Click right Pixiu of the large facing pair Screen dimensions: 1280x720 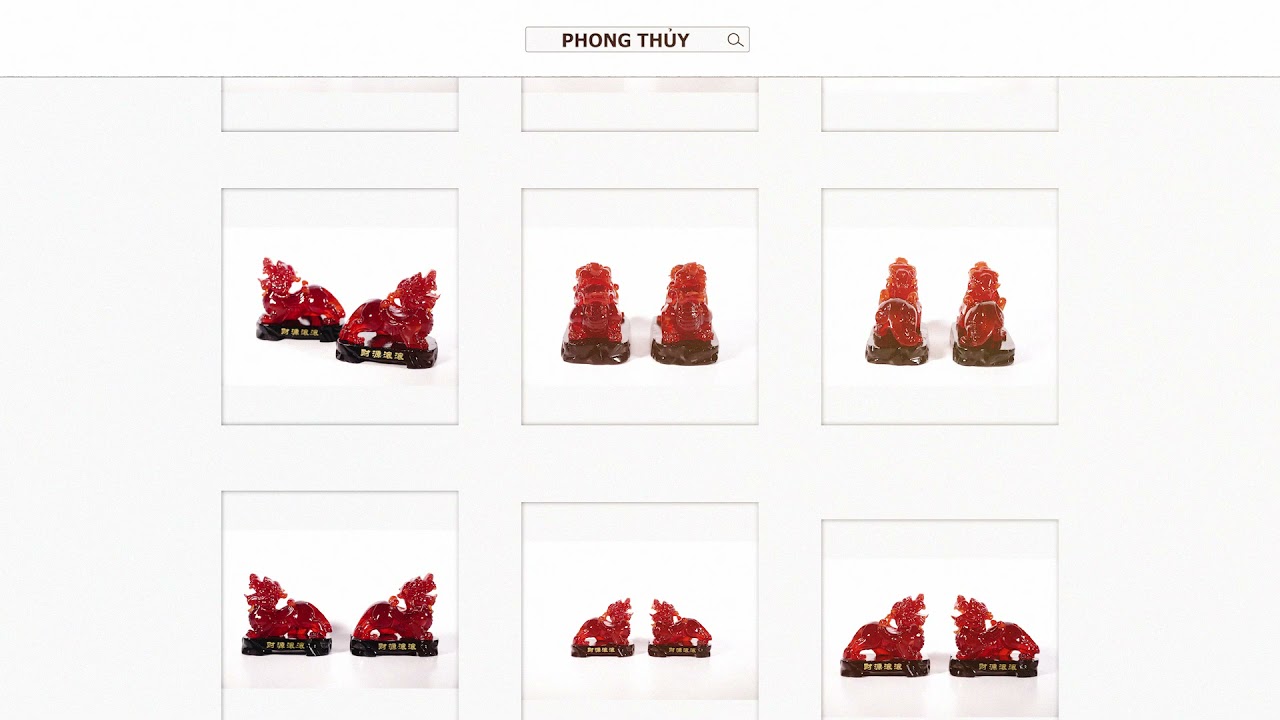coord(994,637)
